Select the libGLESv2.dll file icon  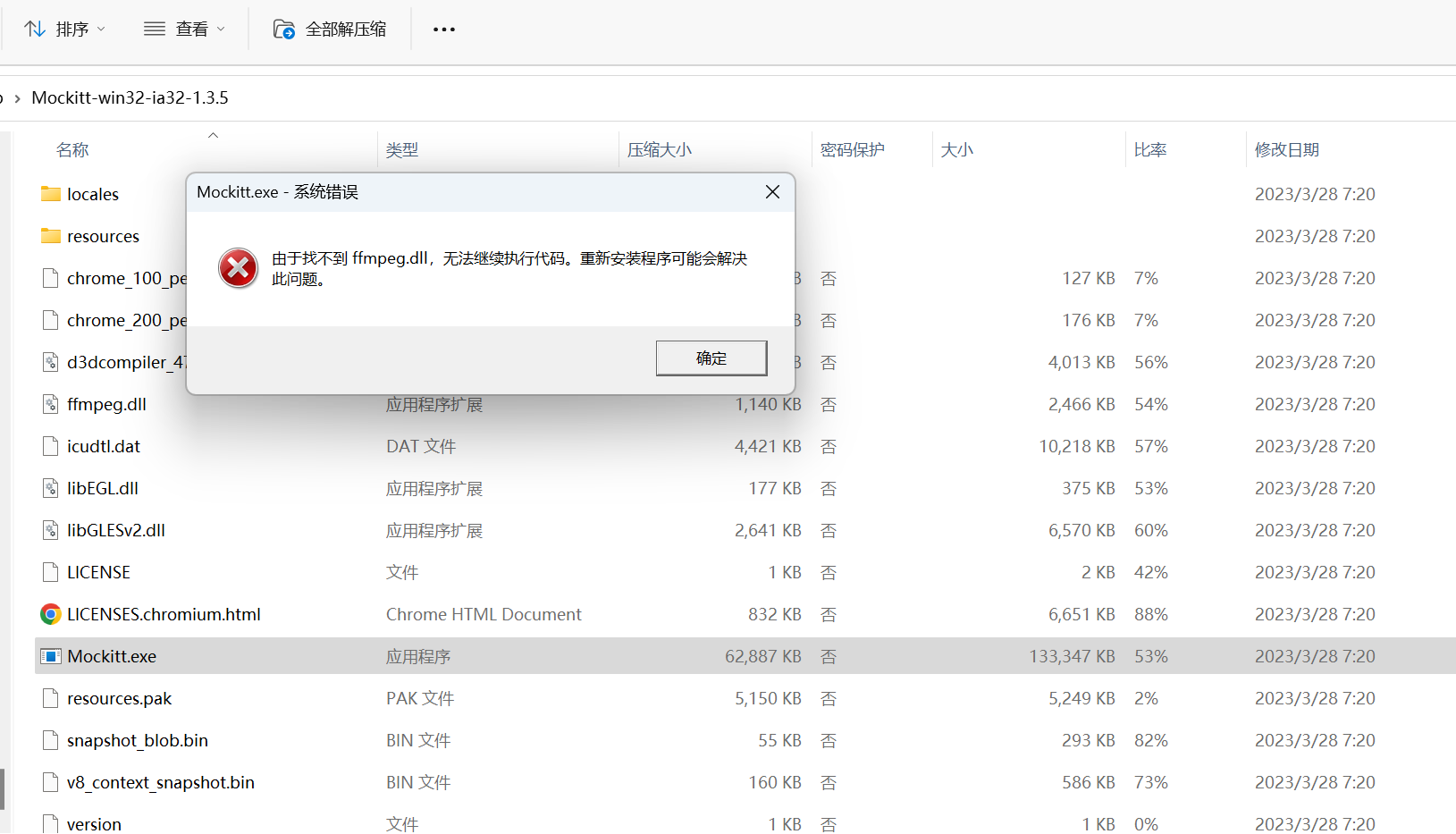click(x=51, y=530)
